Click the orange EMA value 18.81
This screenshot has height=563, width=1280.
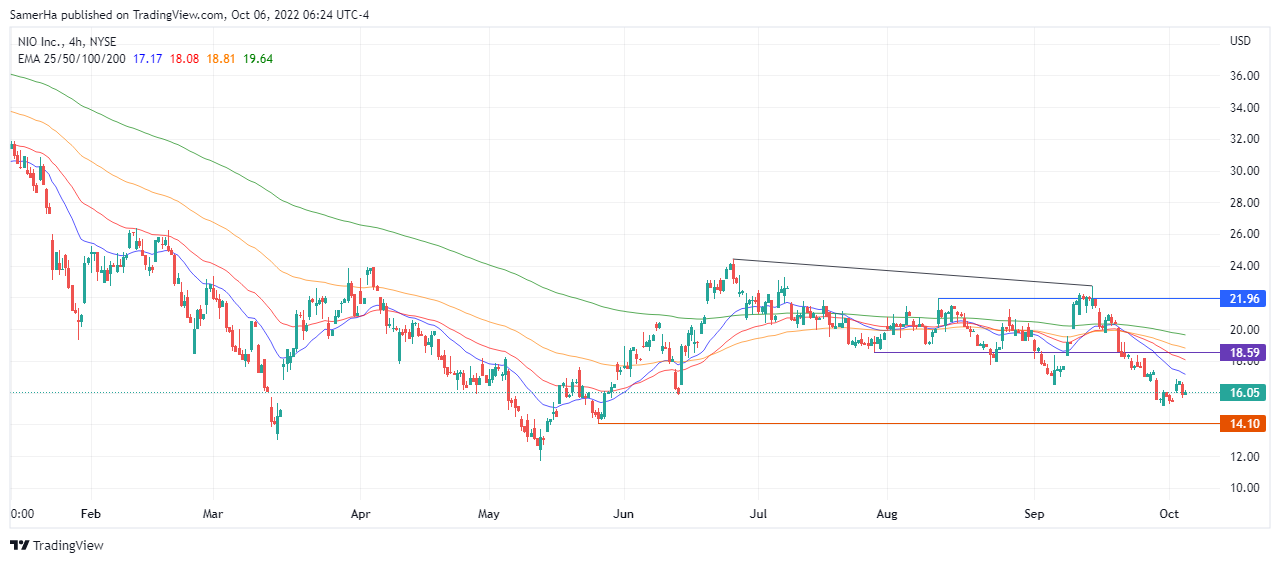[221, 59]
